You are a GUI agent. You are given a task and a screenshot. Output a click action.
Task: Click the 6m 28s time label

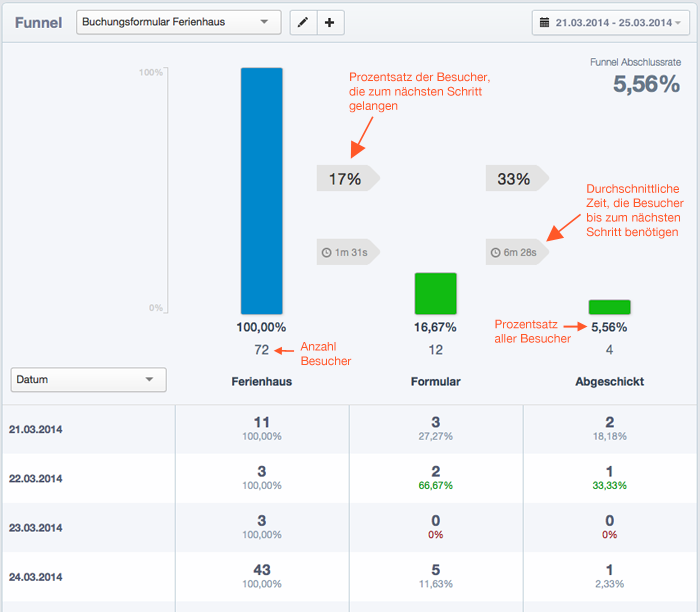click(x=517, y=252)
